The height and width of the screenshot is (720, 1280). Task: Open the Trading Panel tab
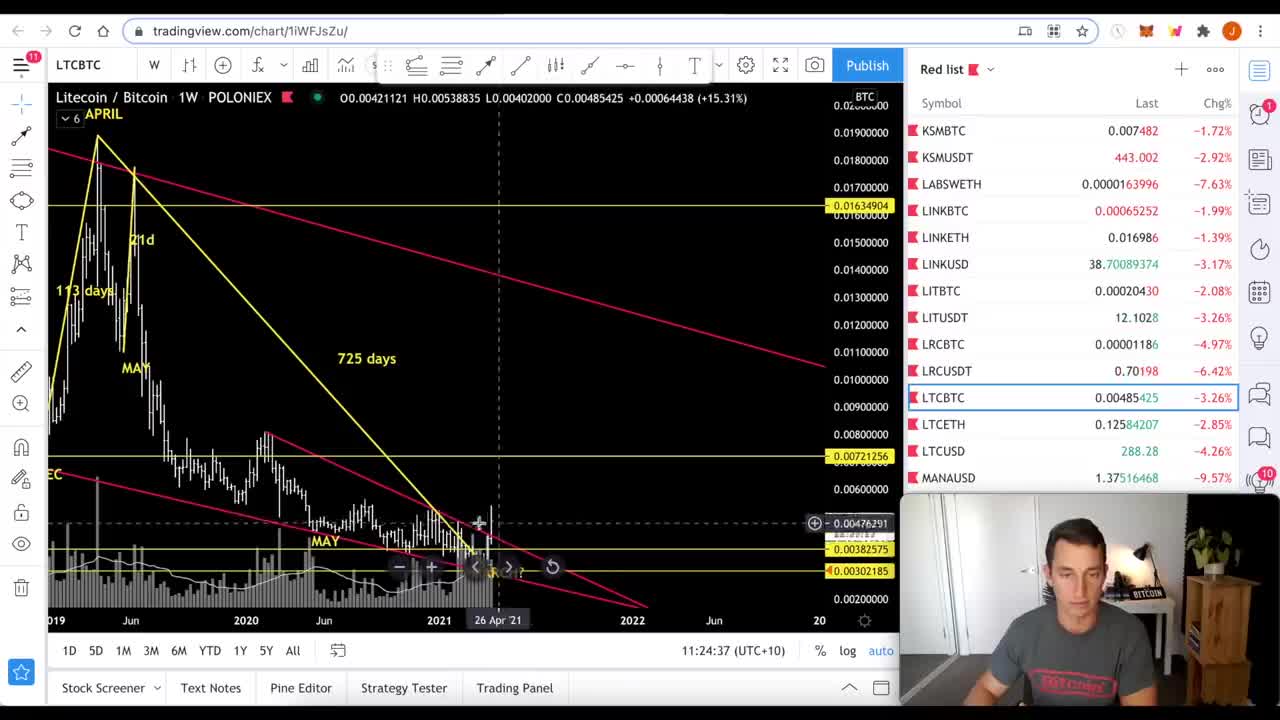tap(515, 688)
